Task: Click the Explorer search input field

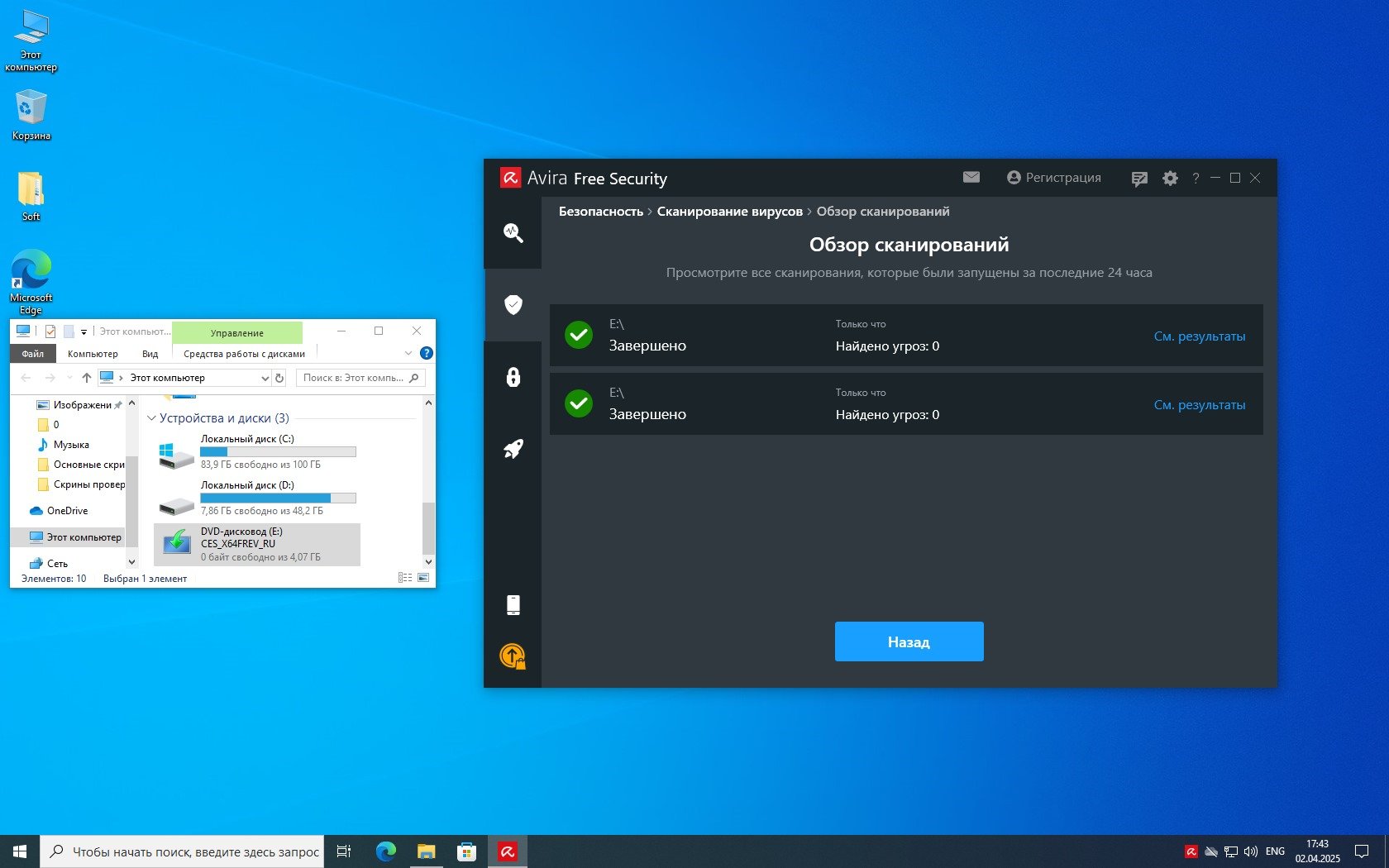Action: [354, 378]
